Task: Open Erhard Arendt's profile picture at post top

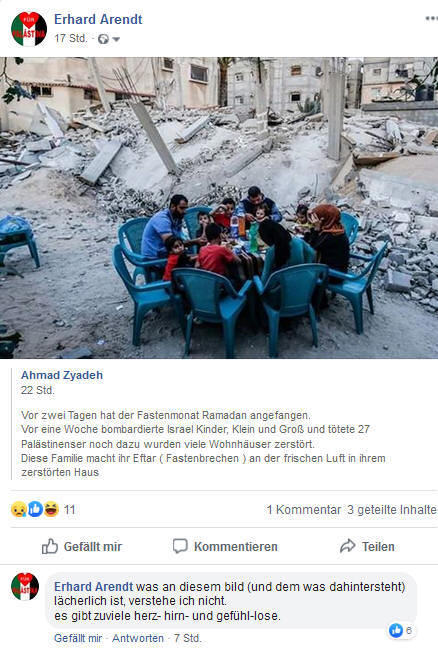Action: click(x=29, y=29)
